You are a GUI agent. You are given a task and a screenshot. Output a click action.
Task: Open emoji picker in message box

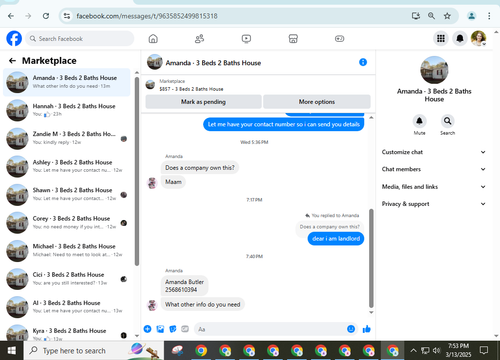[x=351, y=329]
